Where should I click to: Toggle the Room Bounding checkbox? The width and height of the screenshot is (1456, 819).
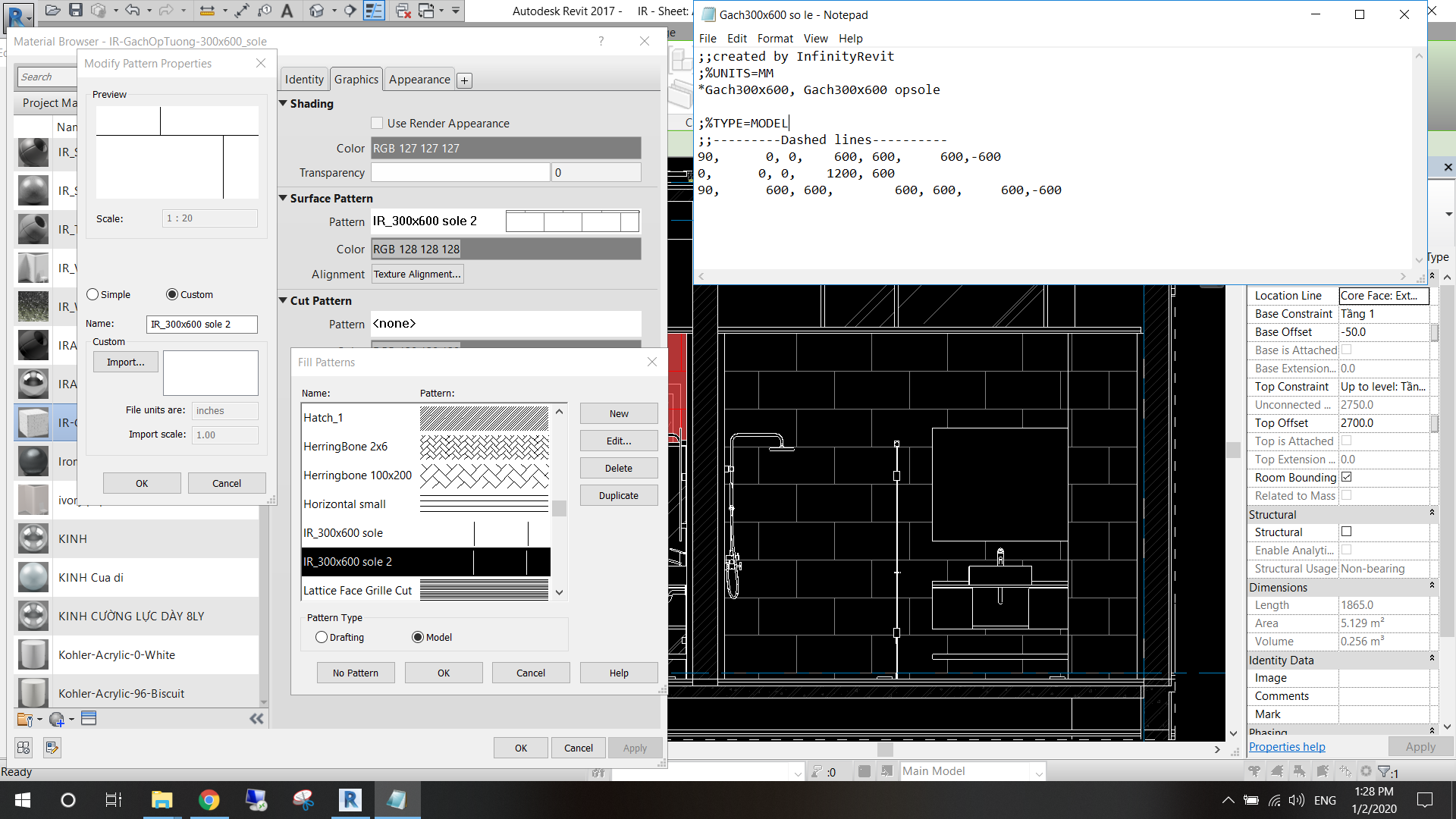click(1347, 477)
